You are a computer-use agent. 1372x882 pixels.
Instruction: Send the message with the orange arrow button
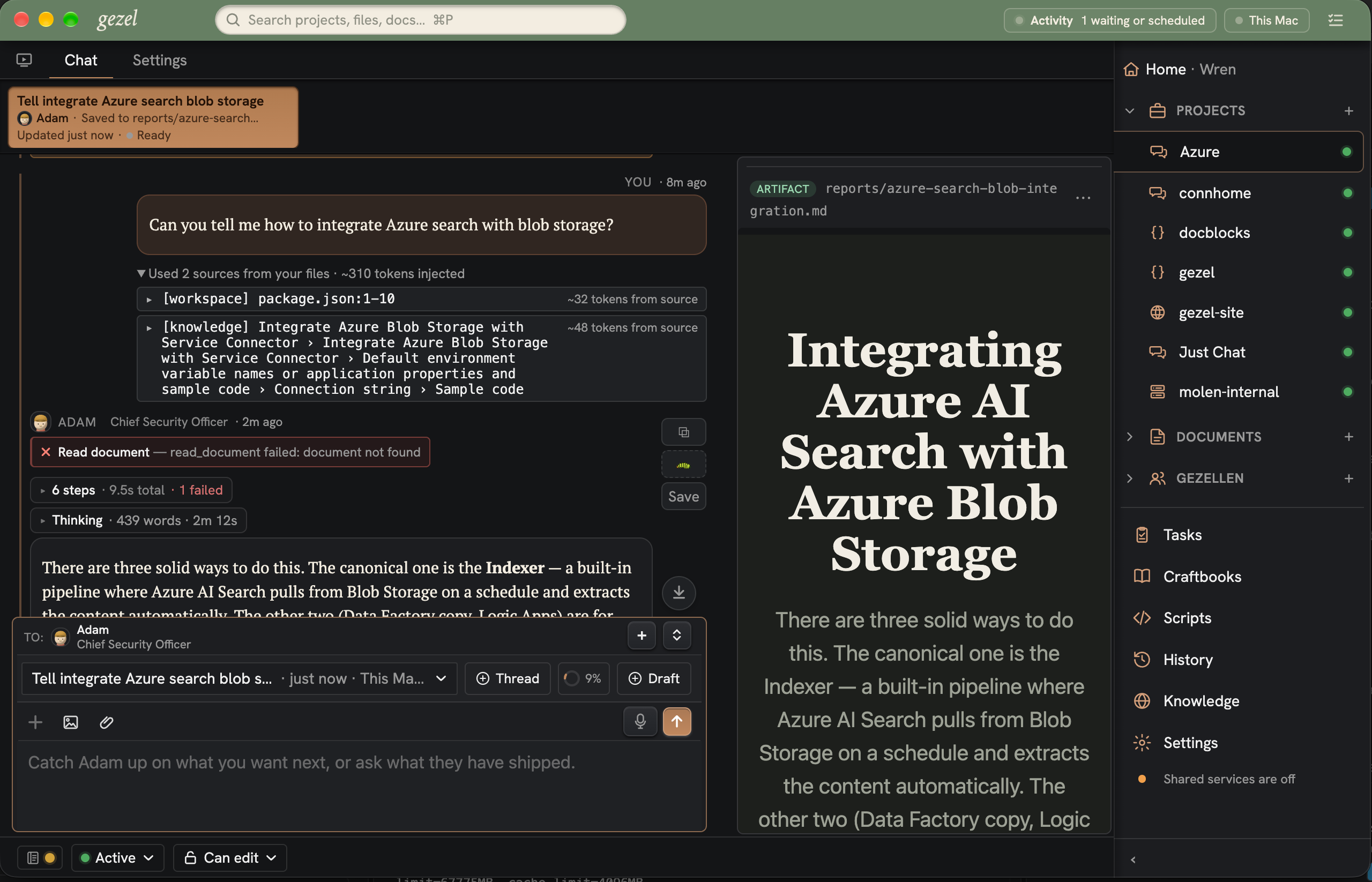[676, 721]
